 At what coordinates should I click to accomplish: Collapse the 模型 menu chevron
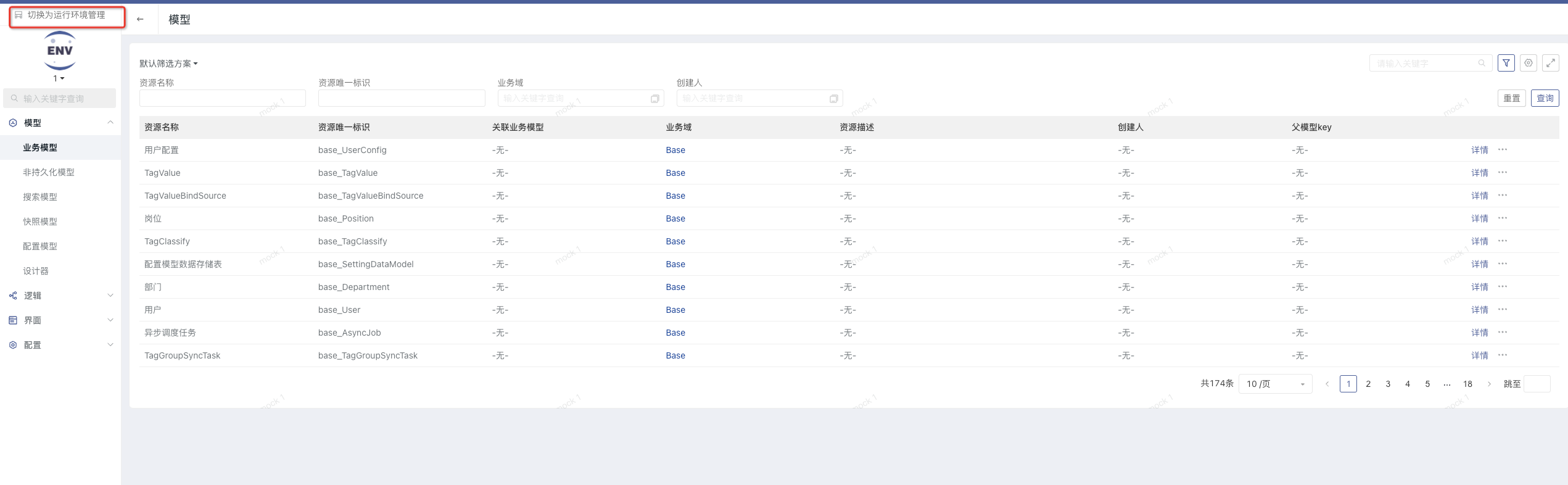pos(110,122)
